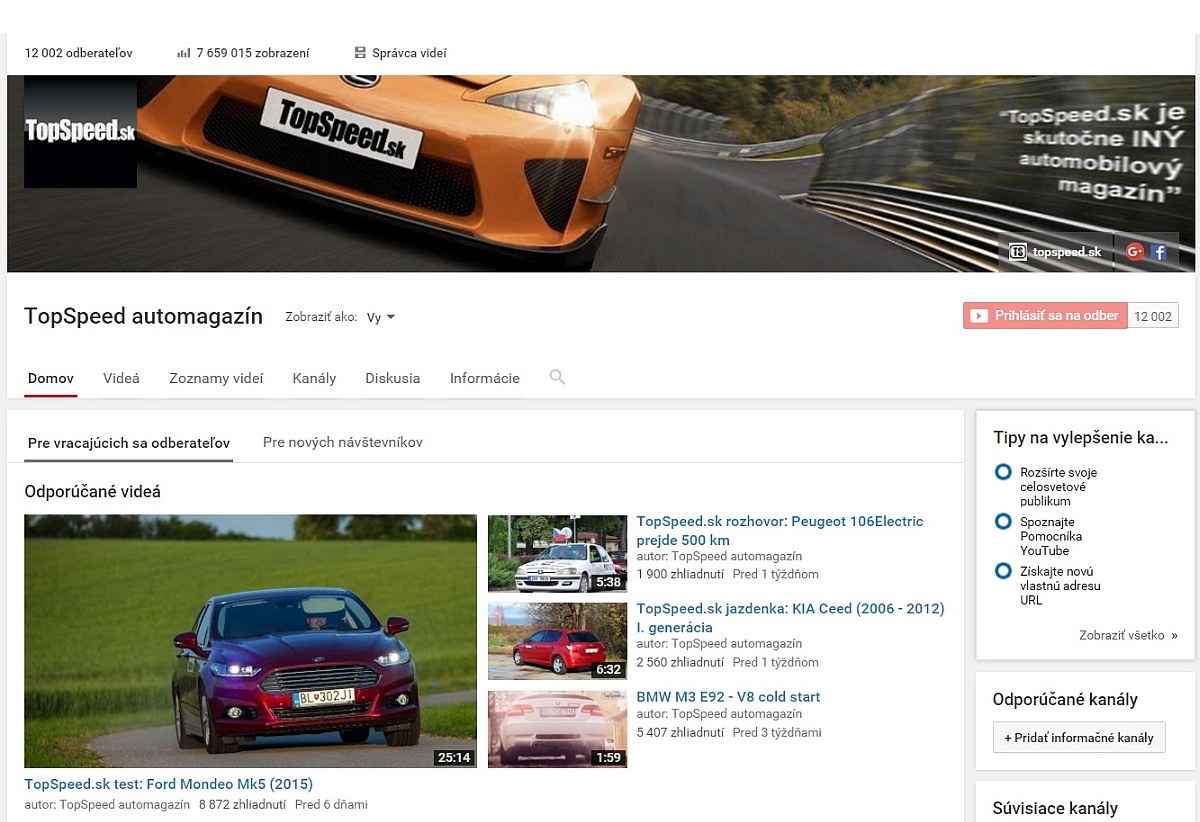The width and height of the screenshot is (1200, 822).
Task: Click the Správca videí icon
Action: (x=360, y=53)
